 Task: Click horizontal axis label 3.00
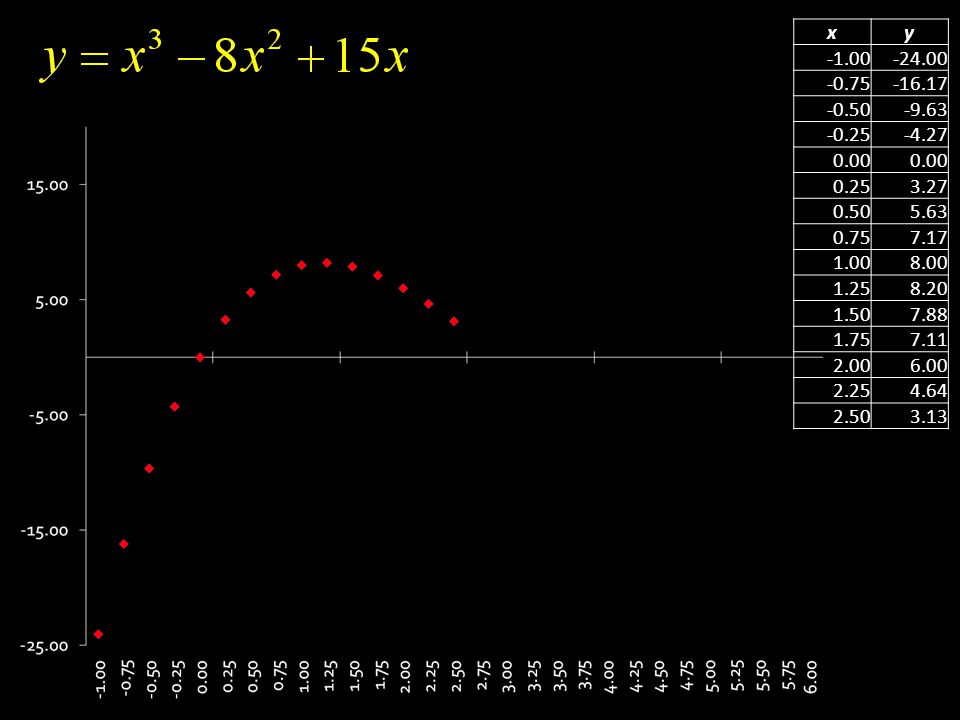click(x=508, y=677)
